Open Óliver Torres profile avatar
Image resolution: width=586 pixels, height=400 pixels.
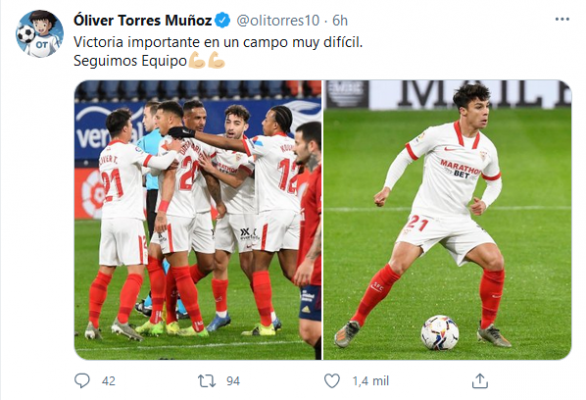point(39,34)
